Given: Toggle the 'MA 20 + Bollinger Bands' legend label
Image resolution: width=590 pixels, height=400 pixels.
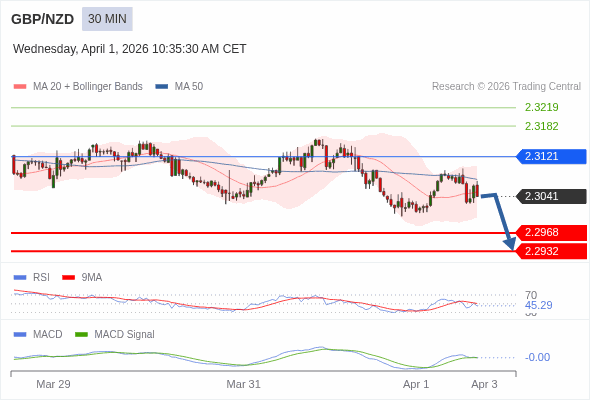Looking at the screenshot, I should click(88, 87).
